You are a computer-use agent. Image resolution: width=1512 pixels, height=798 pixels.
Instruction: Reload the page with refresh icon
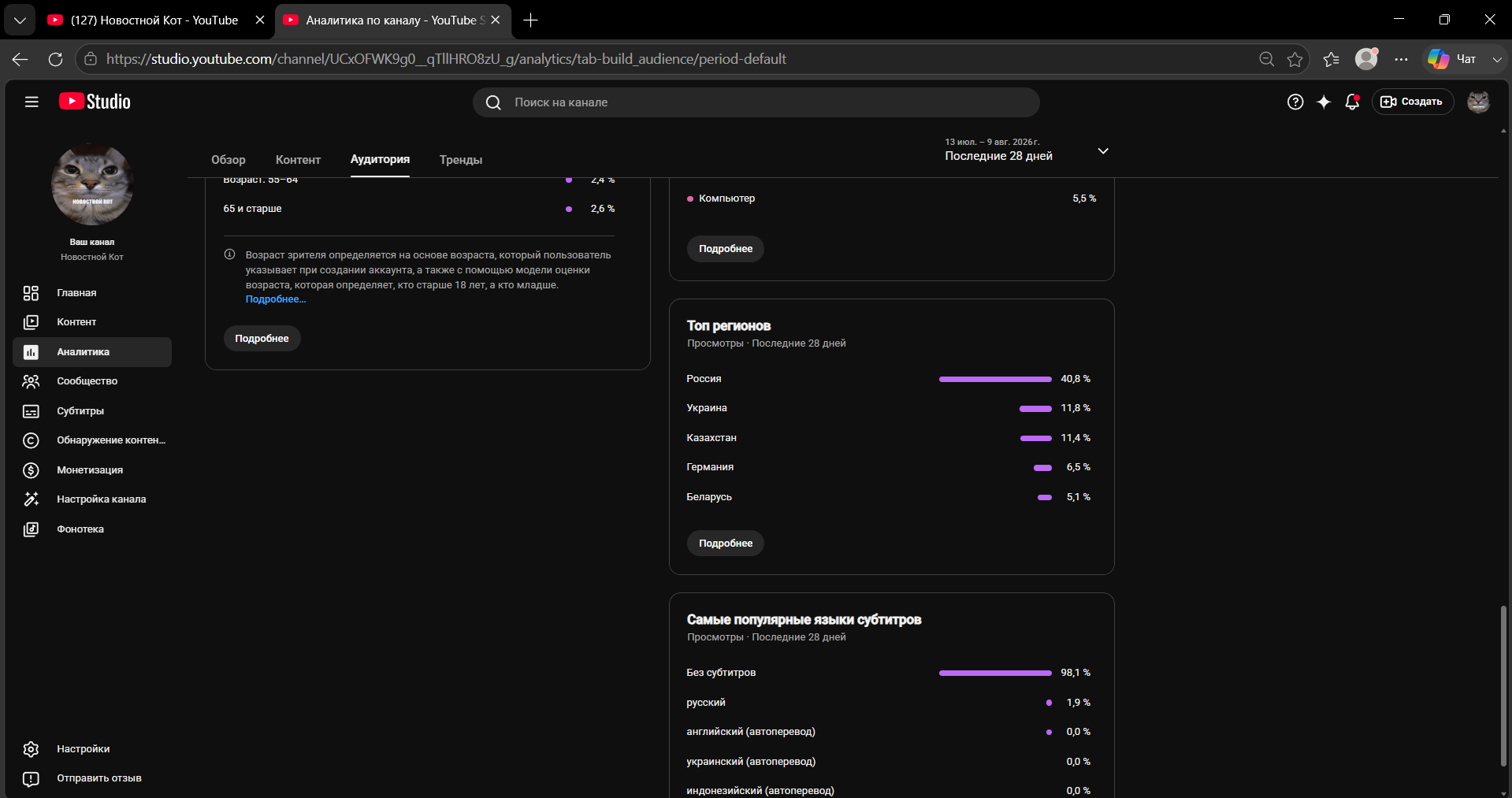55,59
